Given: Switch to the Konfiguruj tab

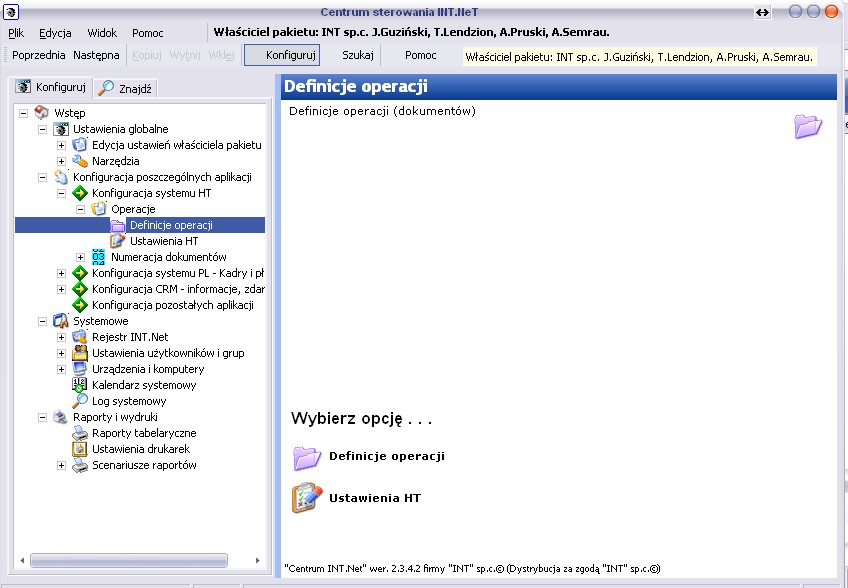Looking at the screenshot, I should click(x=52, y=87).
